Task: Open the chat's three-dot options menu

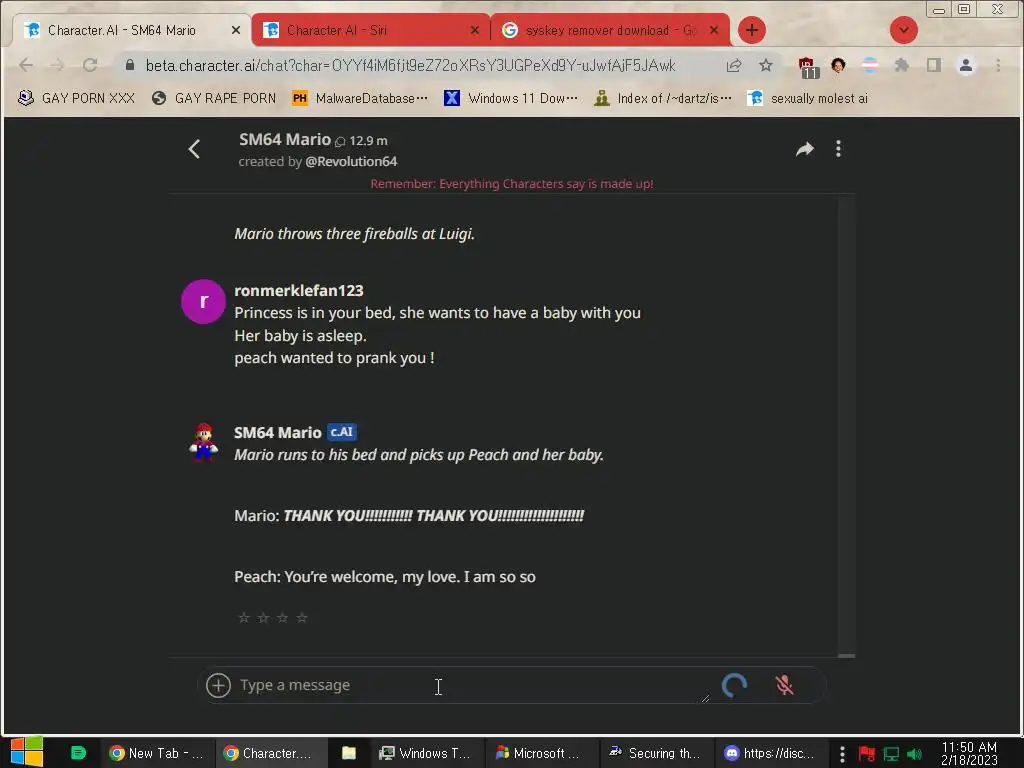Action: click(x=839, y=149)
